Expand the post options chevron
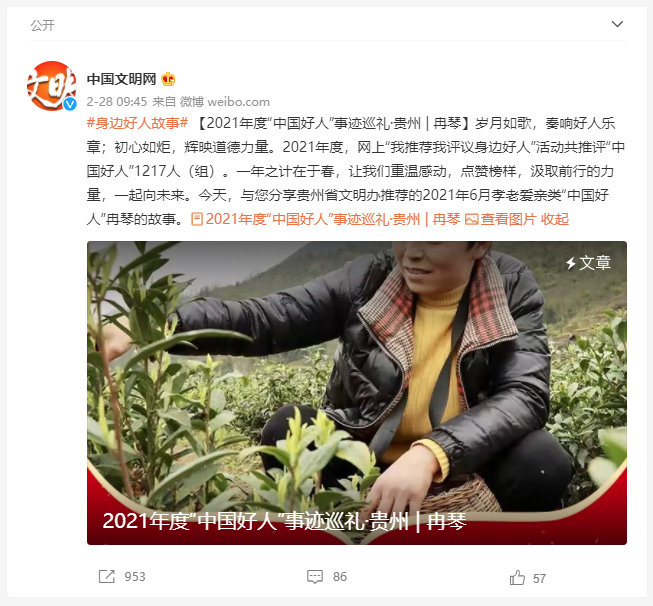The image size is (653, 606). click(617, 24)
